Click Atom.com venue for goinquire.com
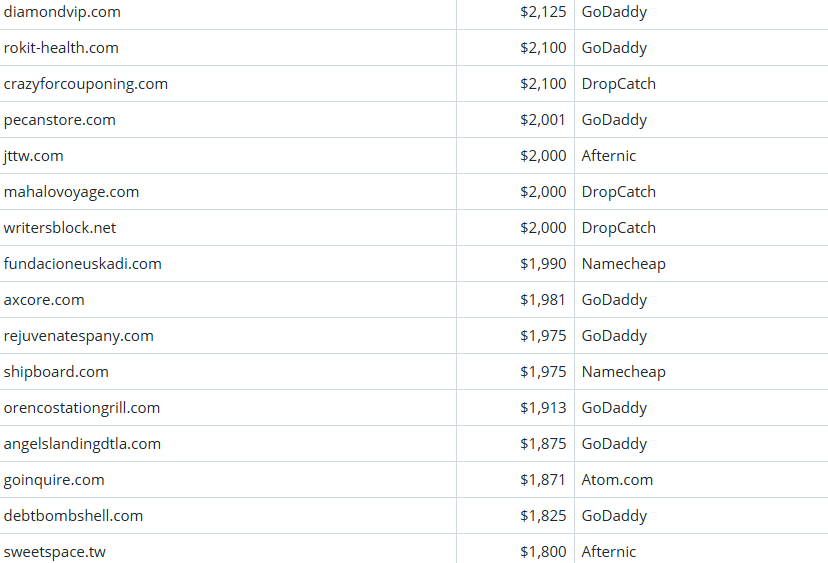Viewport: 828px width, 563px height. 617,480
